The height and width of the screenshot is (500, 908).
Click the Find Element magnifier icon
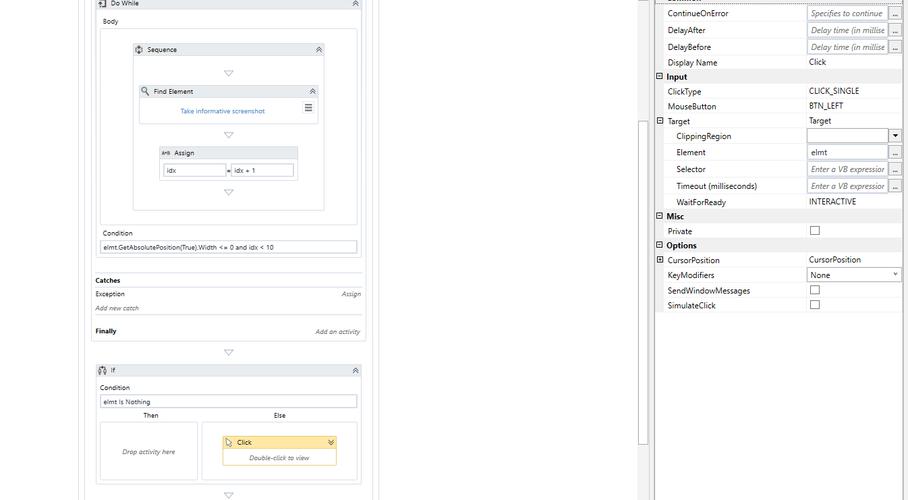click(x=145, y=91)
